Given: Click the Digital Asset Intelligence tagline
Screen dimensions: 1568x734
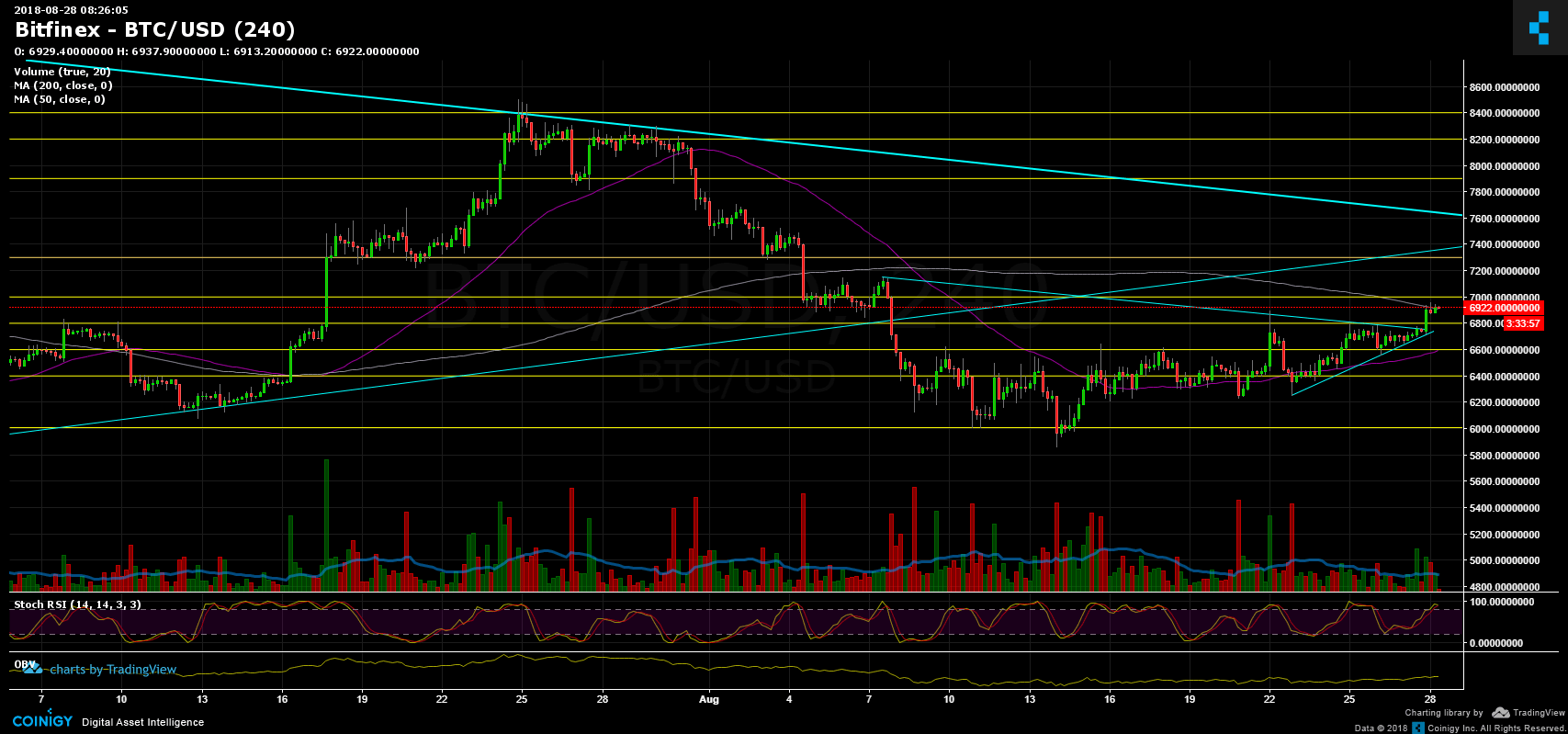Looking at the screenshot, I should point(143,722).
